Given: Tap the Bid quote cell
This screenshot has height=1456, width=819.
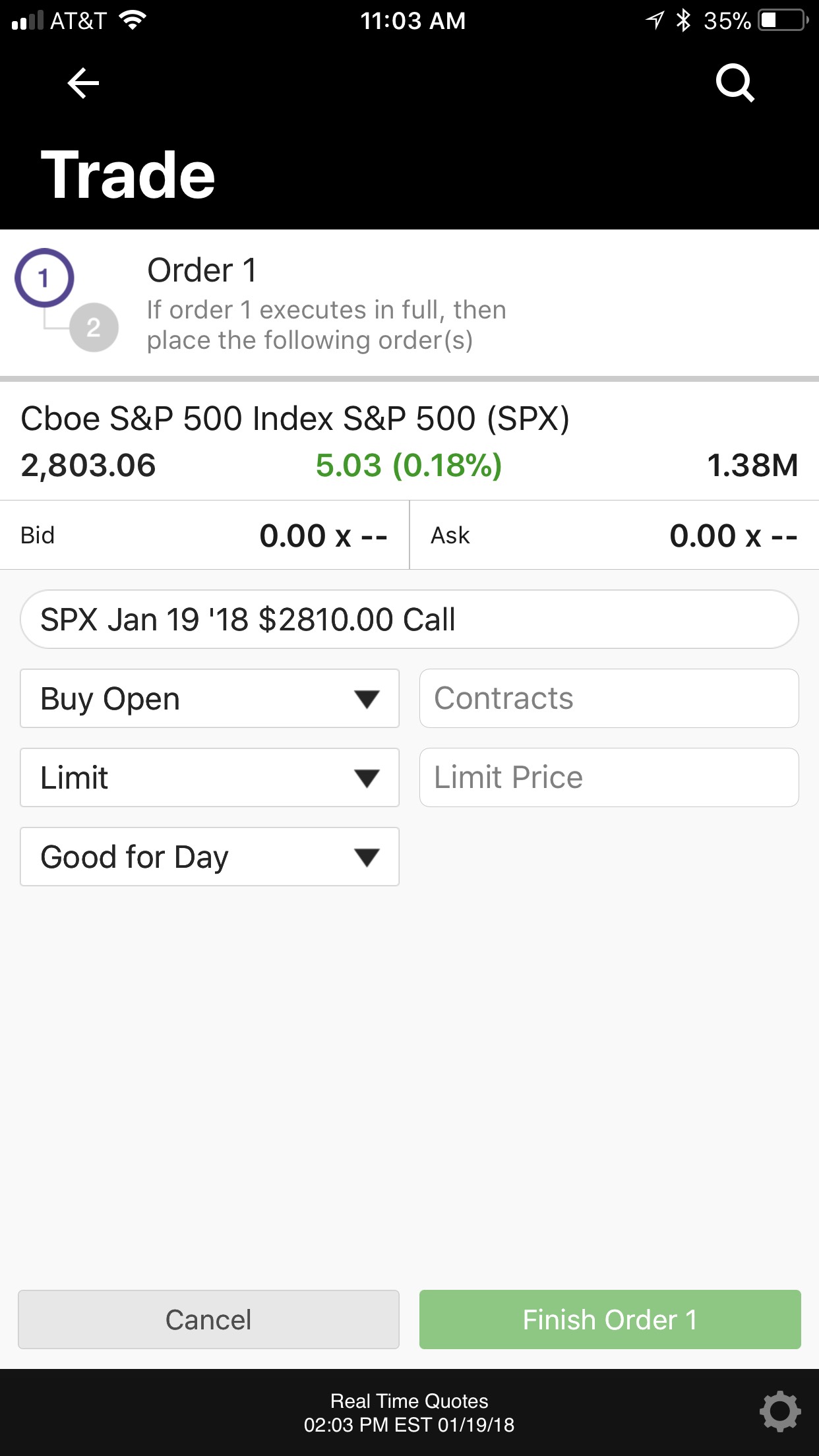Looking at the screenshot, I should [204, 535].
